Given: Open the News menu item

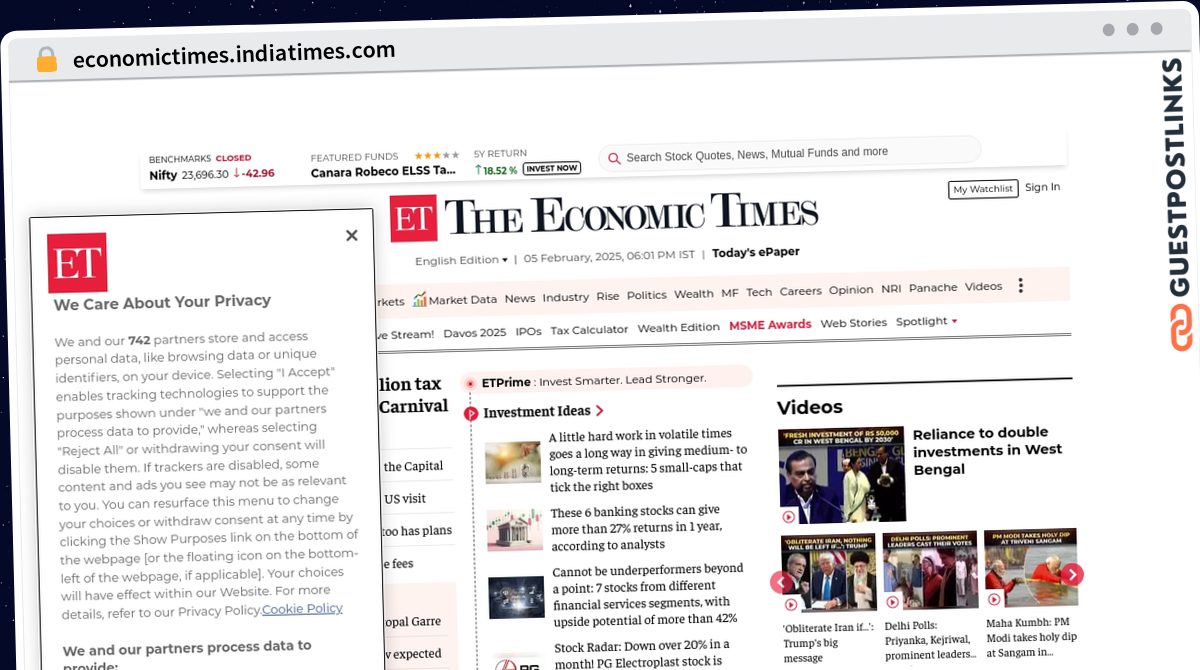Looking at the screenshot, I should point(520,298).
